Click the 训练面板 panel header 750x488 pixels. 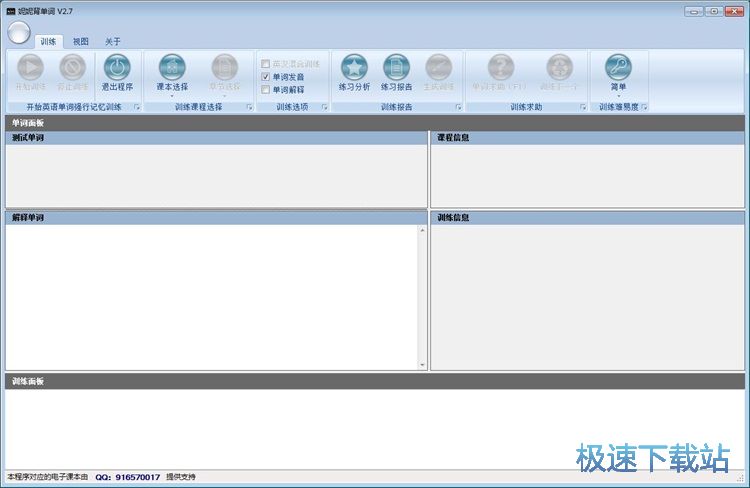(x=375, y=381)
